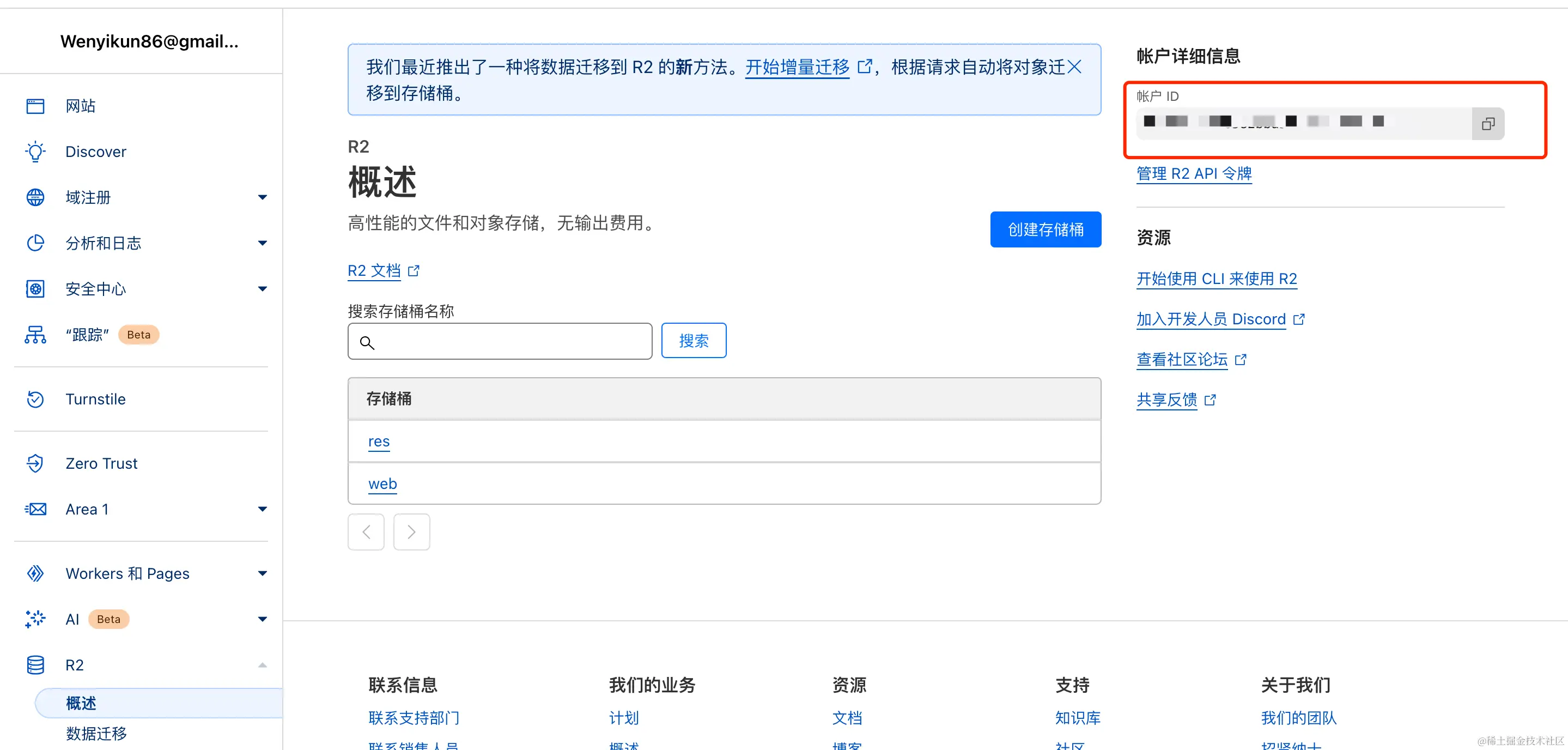The image size is (1568, 750).
Task: Open the 管理 R2 API 令牌 link
Action: click(x=1194, y=173)
